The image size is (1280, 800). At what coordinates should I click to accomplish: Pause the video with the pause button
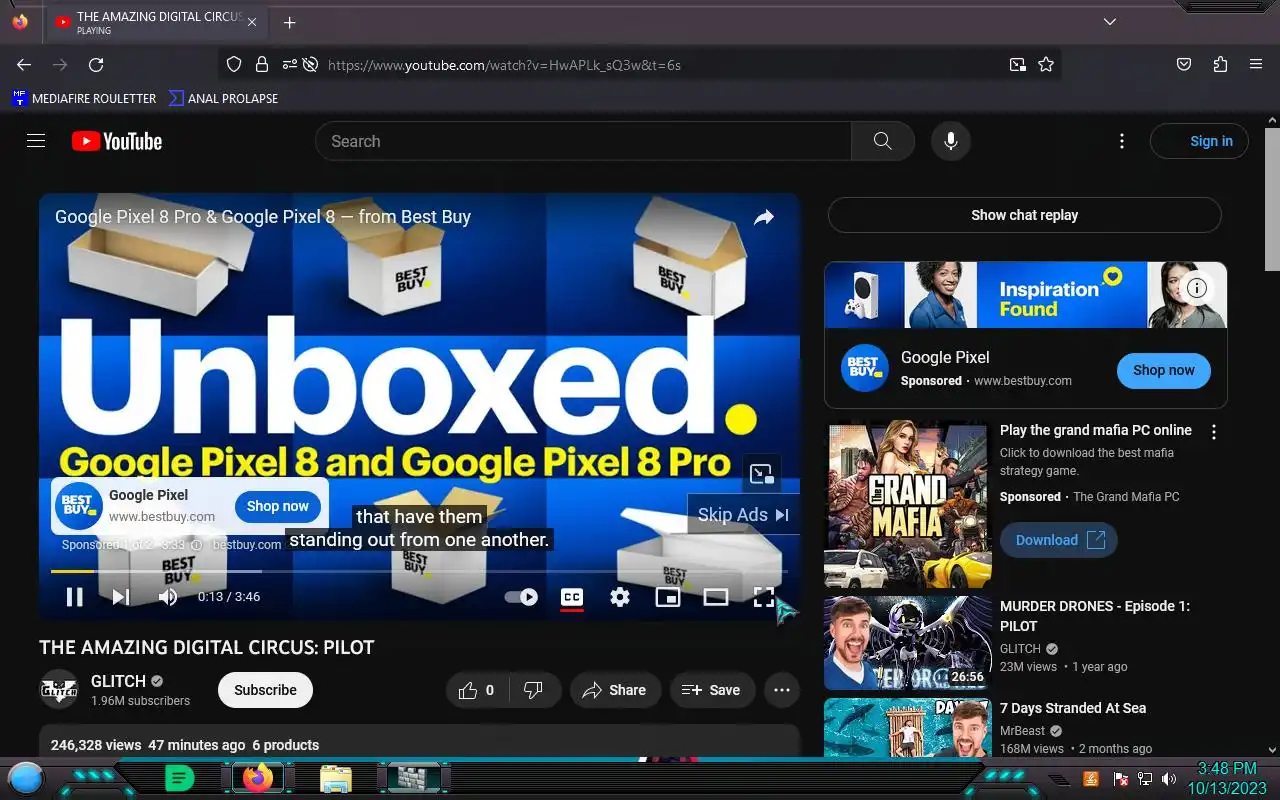tap(74, 597)
